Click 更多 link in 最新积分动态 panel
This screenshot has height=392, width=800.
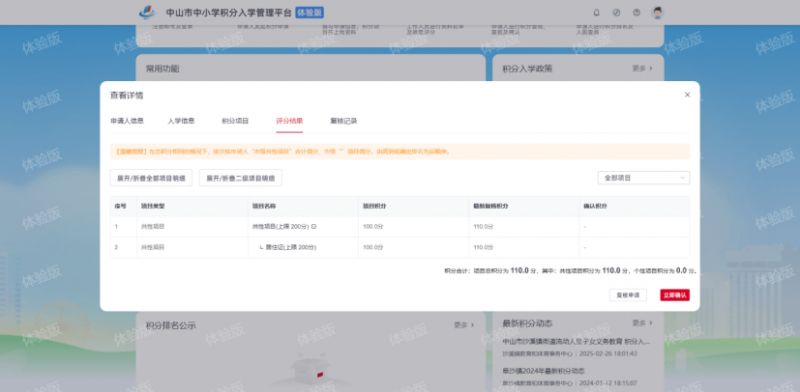(642, 323)
